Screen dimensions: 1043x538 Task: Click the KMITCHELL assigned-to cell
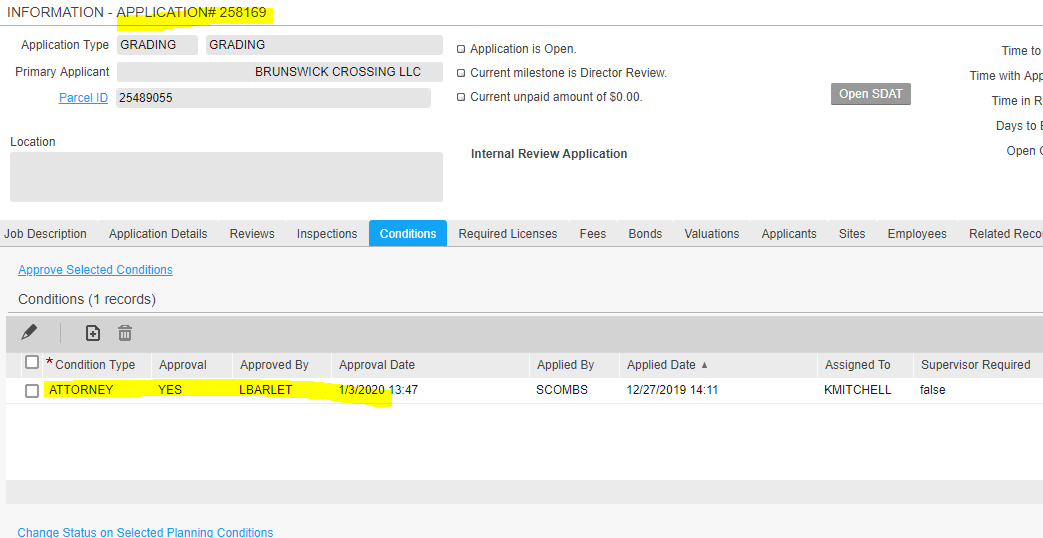click(x=857, y=390)
